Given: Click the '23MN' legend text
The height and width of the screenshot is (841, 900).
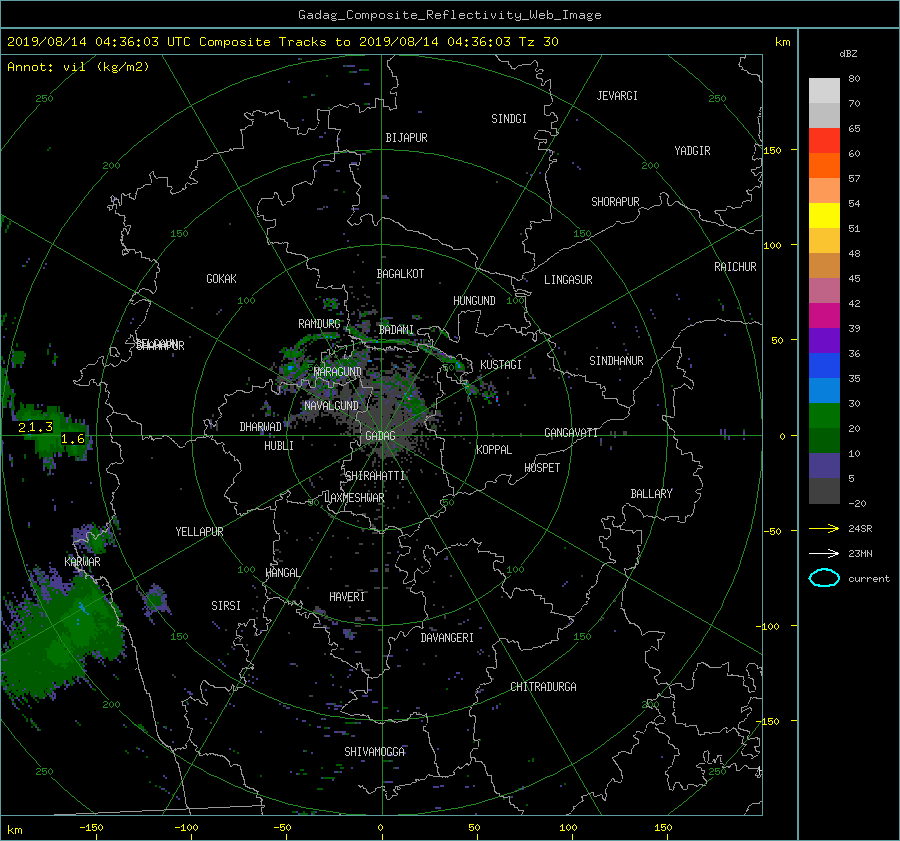Looking at the screenshot, I should coord(860,554).
